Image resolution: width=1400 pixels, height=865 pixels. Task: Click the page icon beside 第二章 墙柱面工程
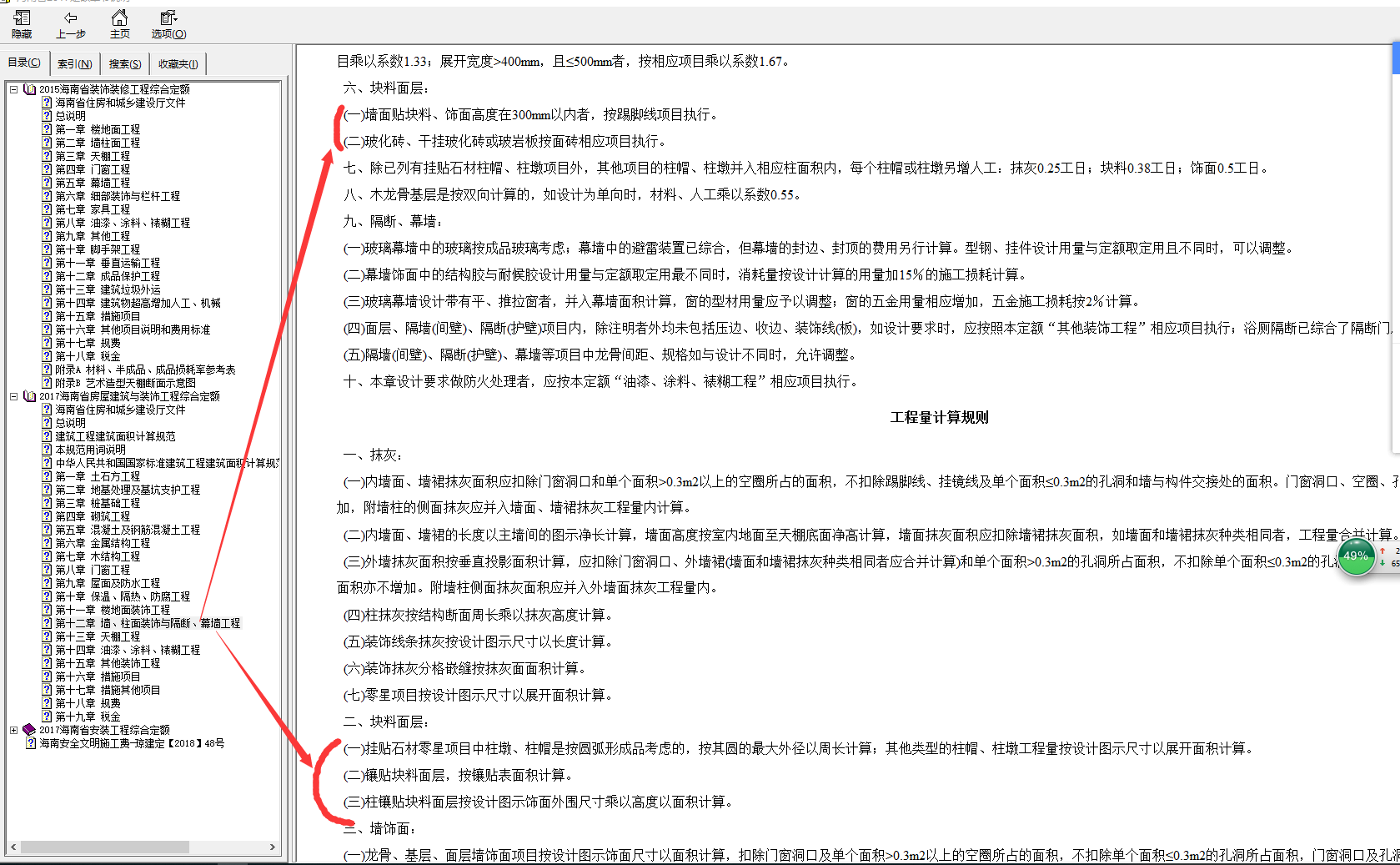tap(48, 143)
